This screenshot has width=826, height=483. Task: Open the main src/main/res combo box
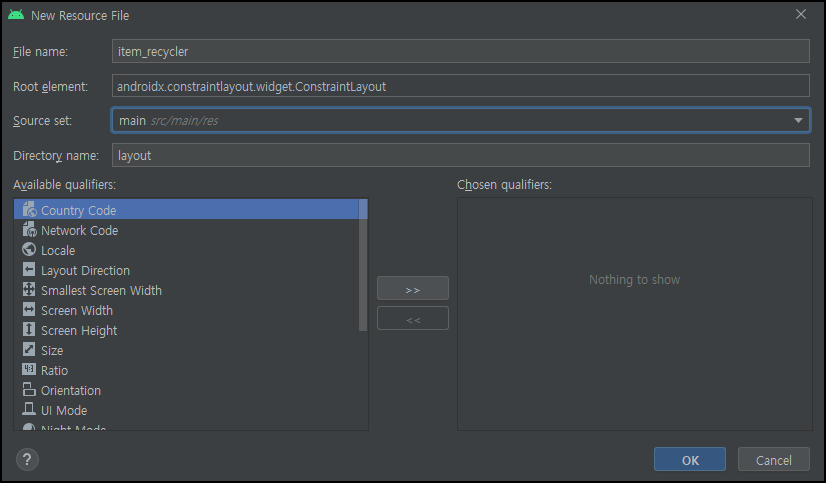coord(461,121)
